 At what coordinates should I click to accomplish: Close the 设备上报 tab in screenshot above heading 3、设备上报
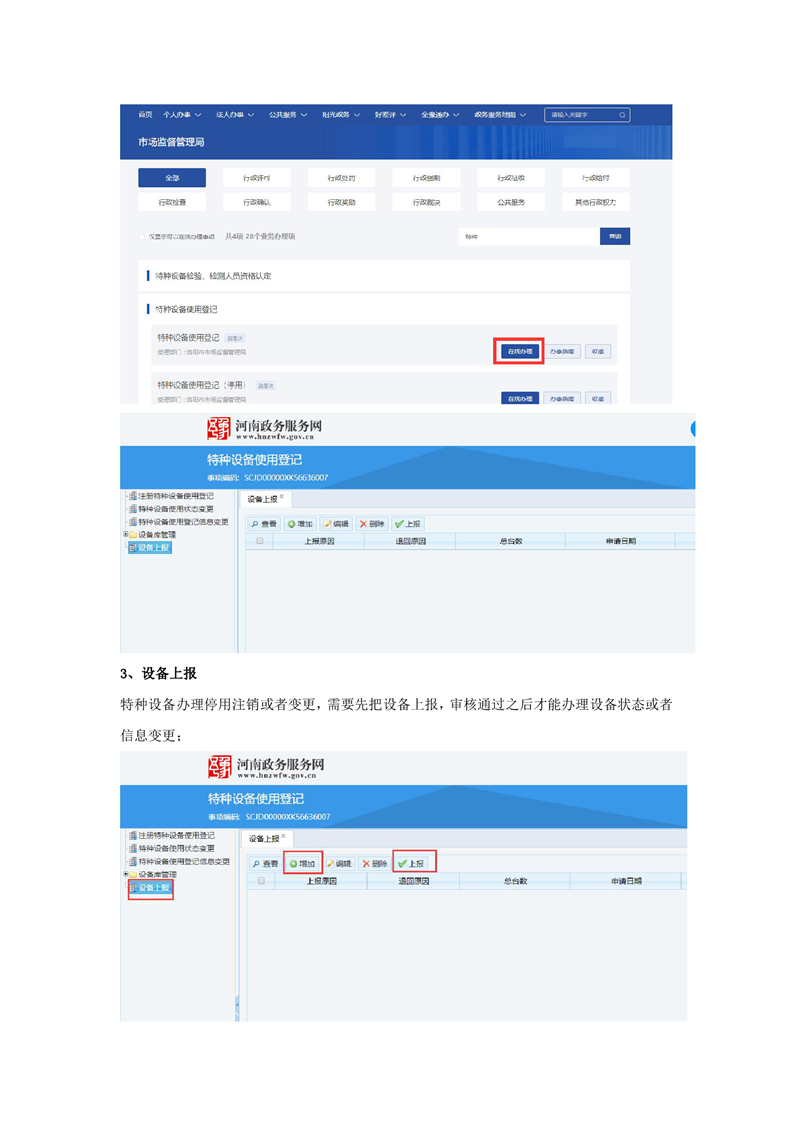coord(282,497)
